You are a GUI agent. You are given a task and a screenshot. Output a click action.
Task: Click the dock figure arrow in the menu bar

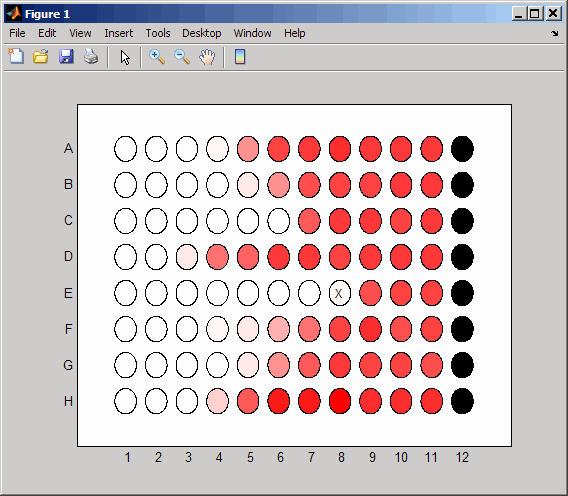click(x=555, y=33)
